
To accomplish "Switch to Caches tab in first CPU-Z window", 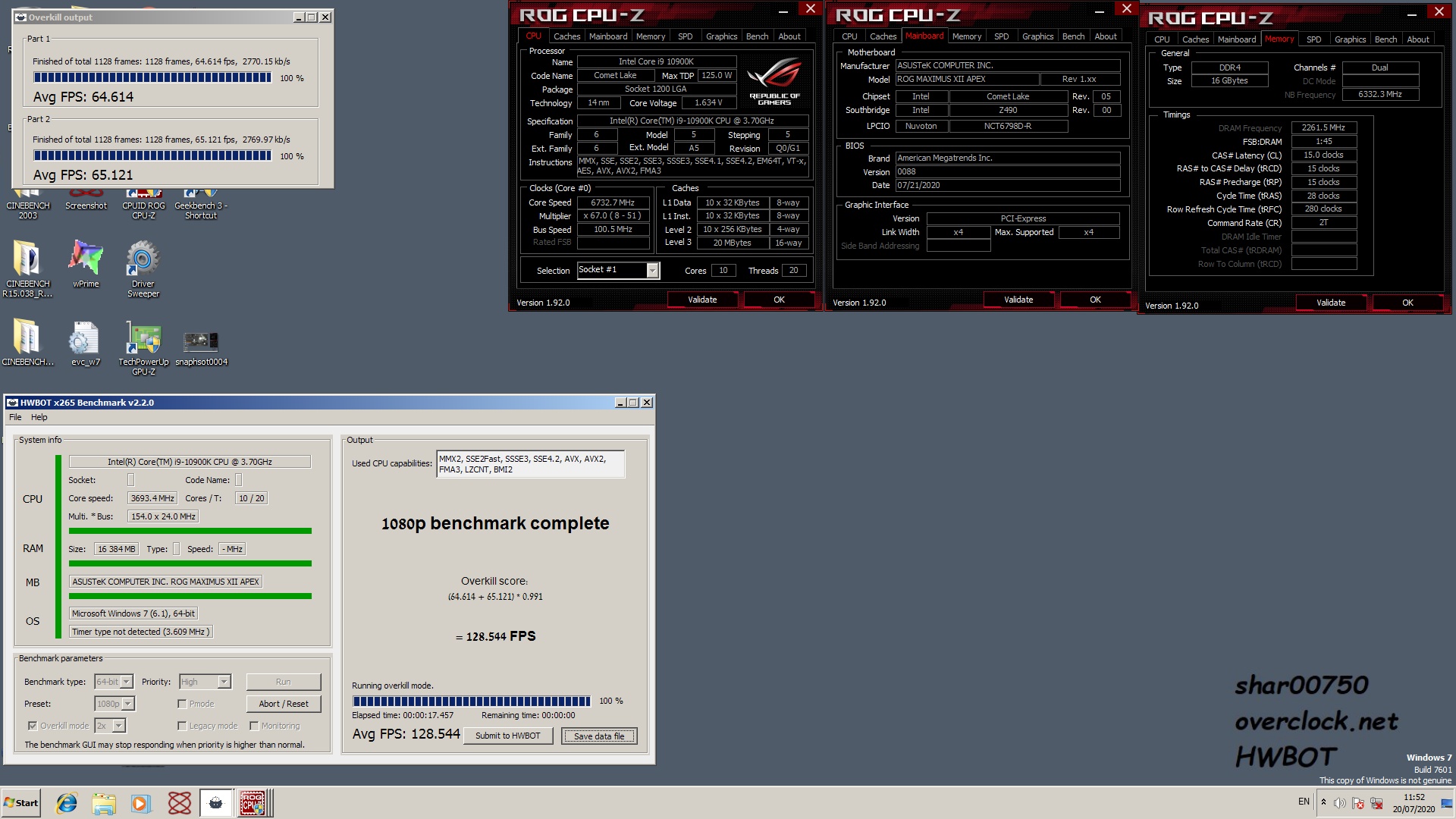I will (x=566, y=36).
